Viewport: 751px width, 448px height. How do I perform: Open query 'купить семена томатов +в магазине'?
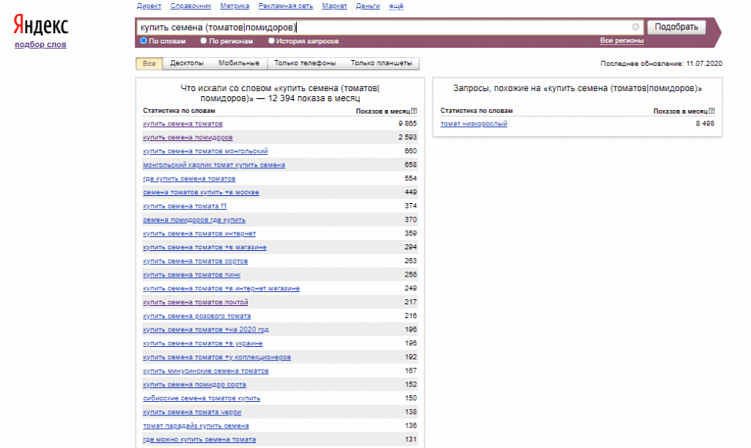pos(205,247)
